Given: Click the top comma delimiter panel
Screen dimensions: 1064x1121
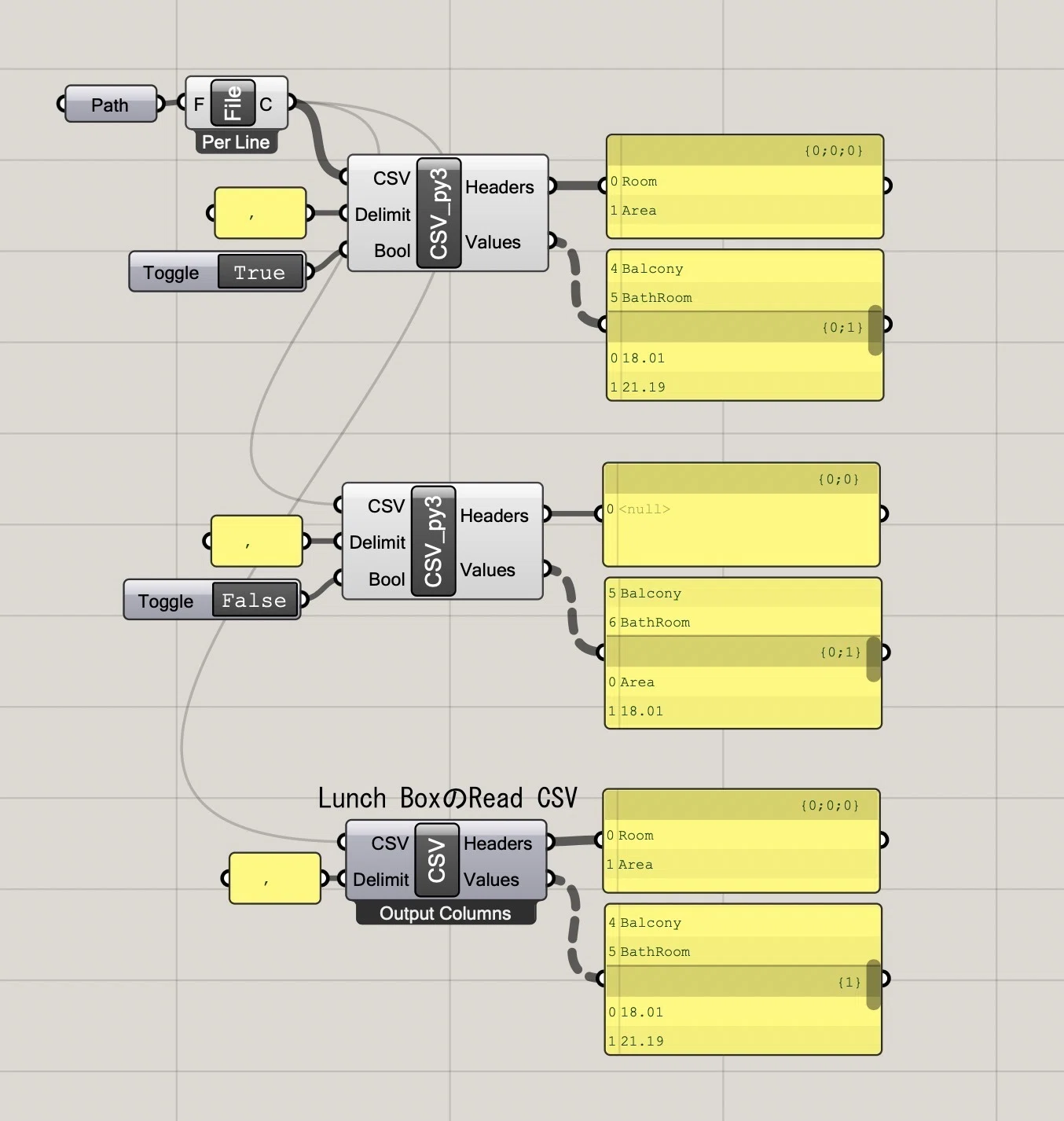Looking at the screenshot, I should [x=260, y=213].
